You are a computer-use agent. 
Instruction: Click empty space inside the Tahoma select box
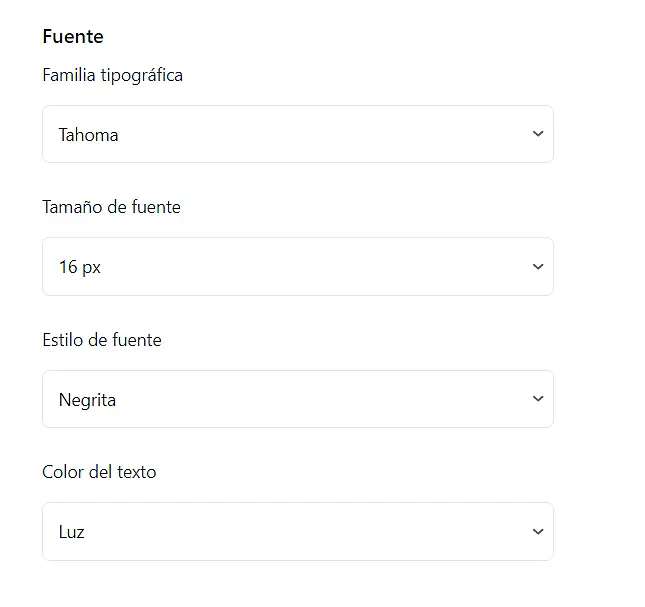point(330,134)
